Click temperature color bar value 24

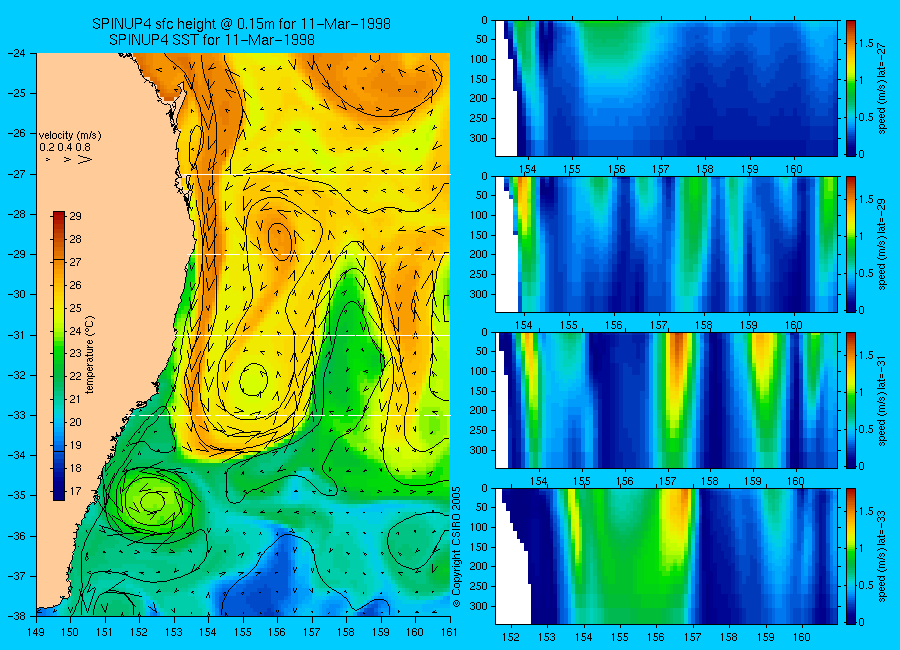[76, 331]
